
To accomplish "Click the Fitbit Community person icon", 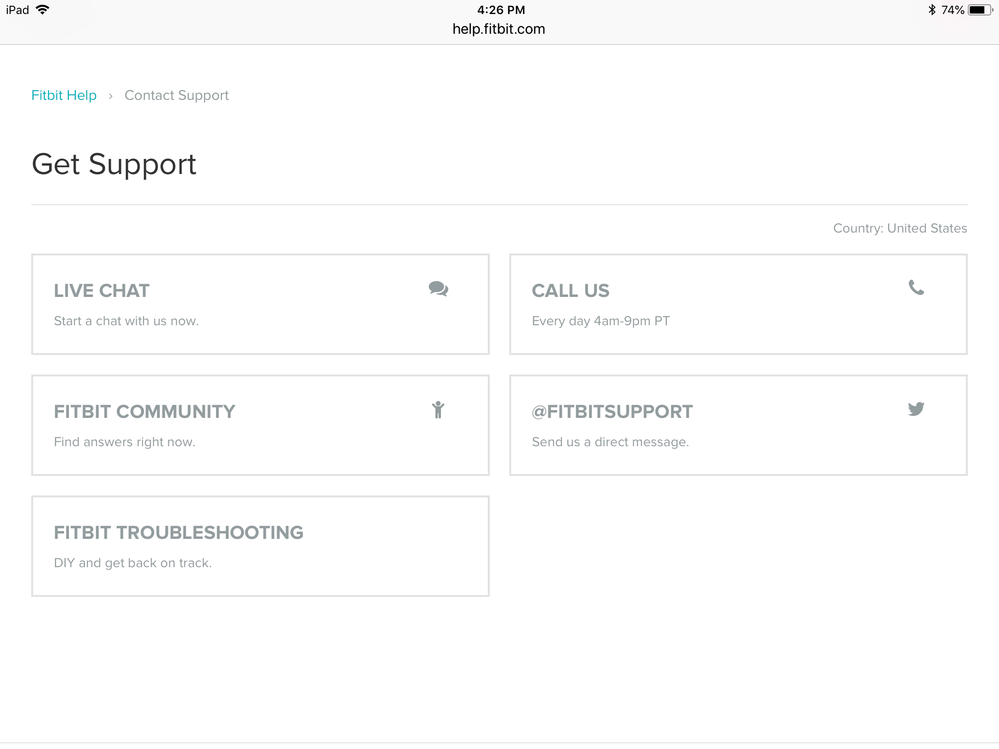I will click(x=438, y=410).
